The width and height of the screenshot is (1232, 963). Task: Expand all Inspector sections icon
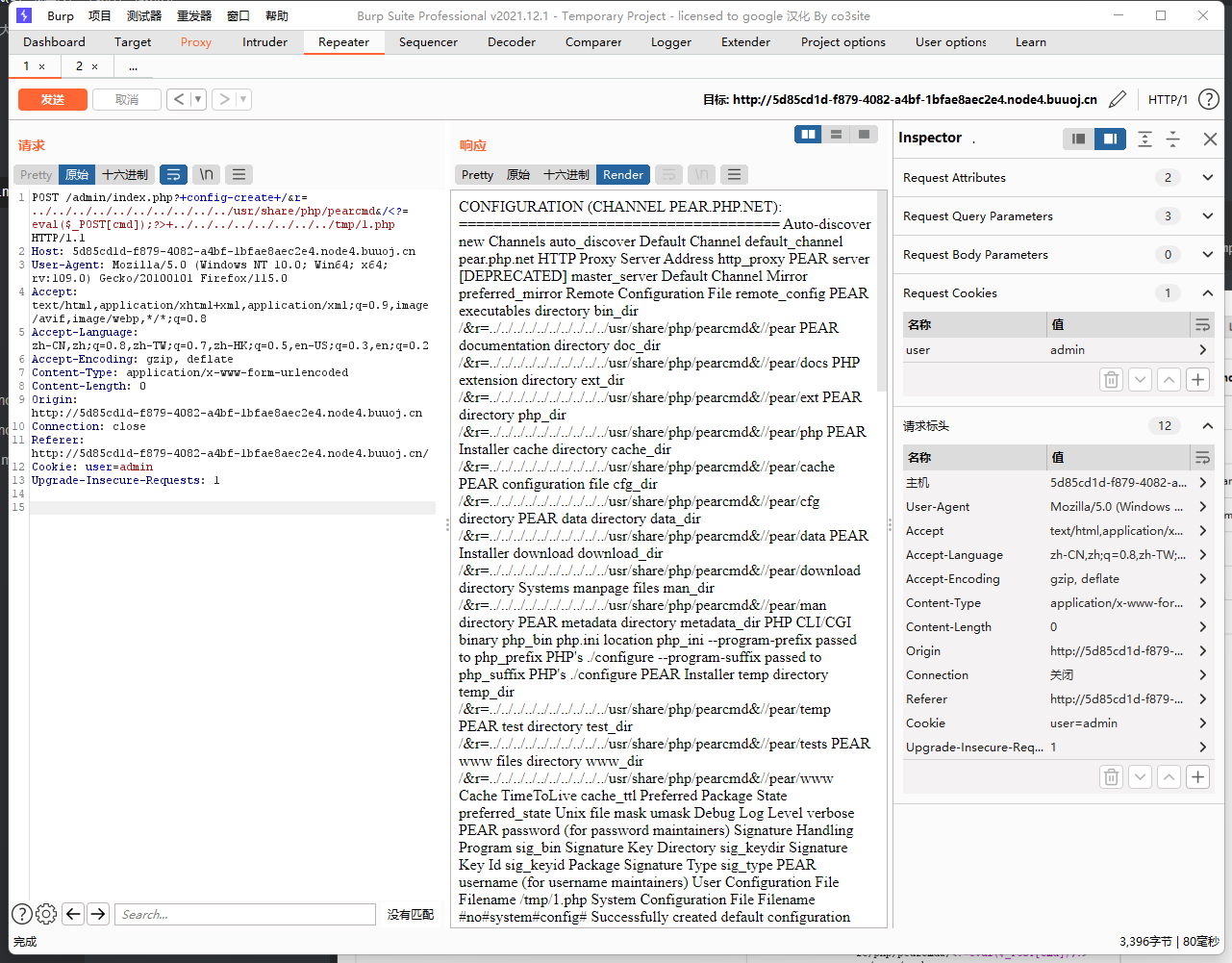pyautogui.click(x=1144, y=139)
